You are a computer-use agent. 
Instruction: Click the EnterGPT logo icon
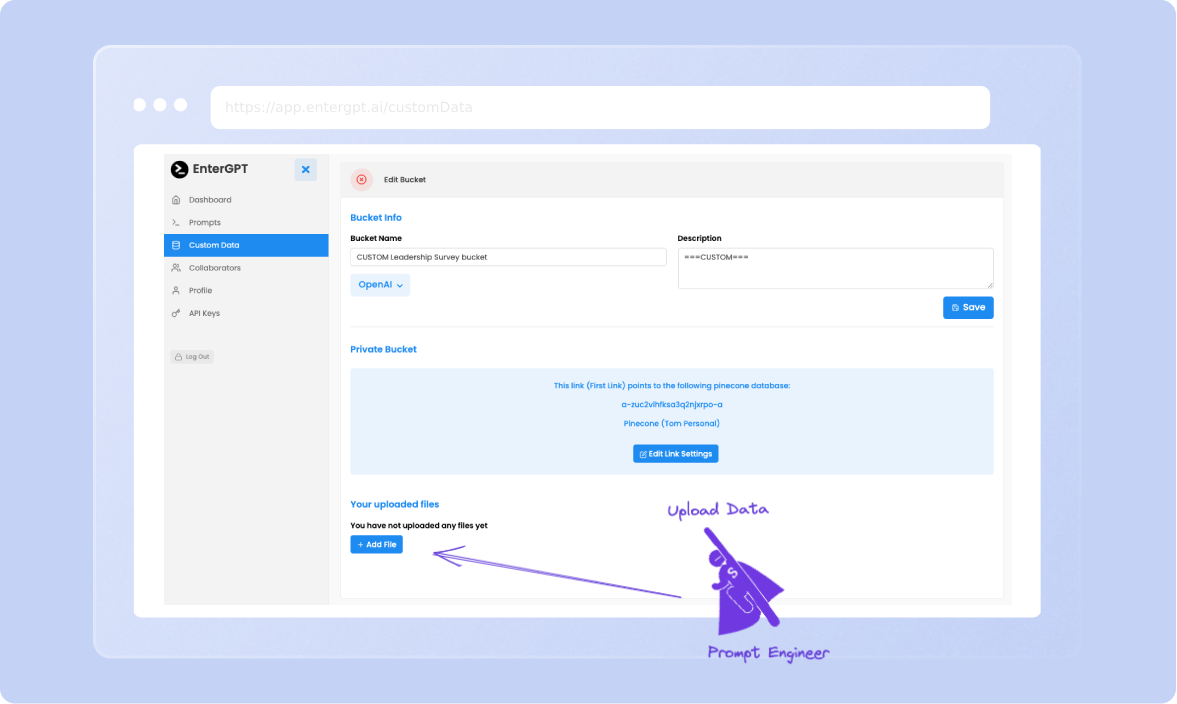179,170
